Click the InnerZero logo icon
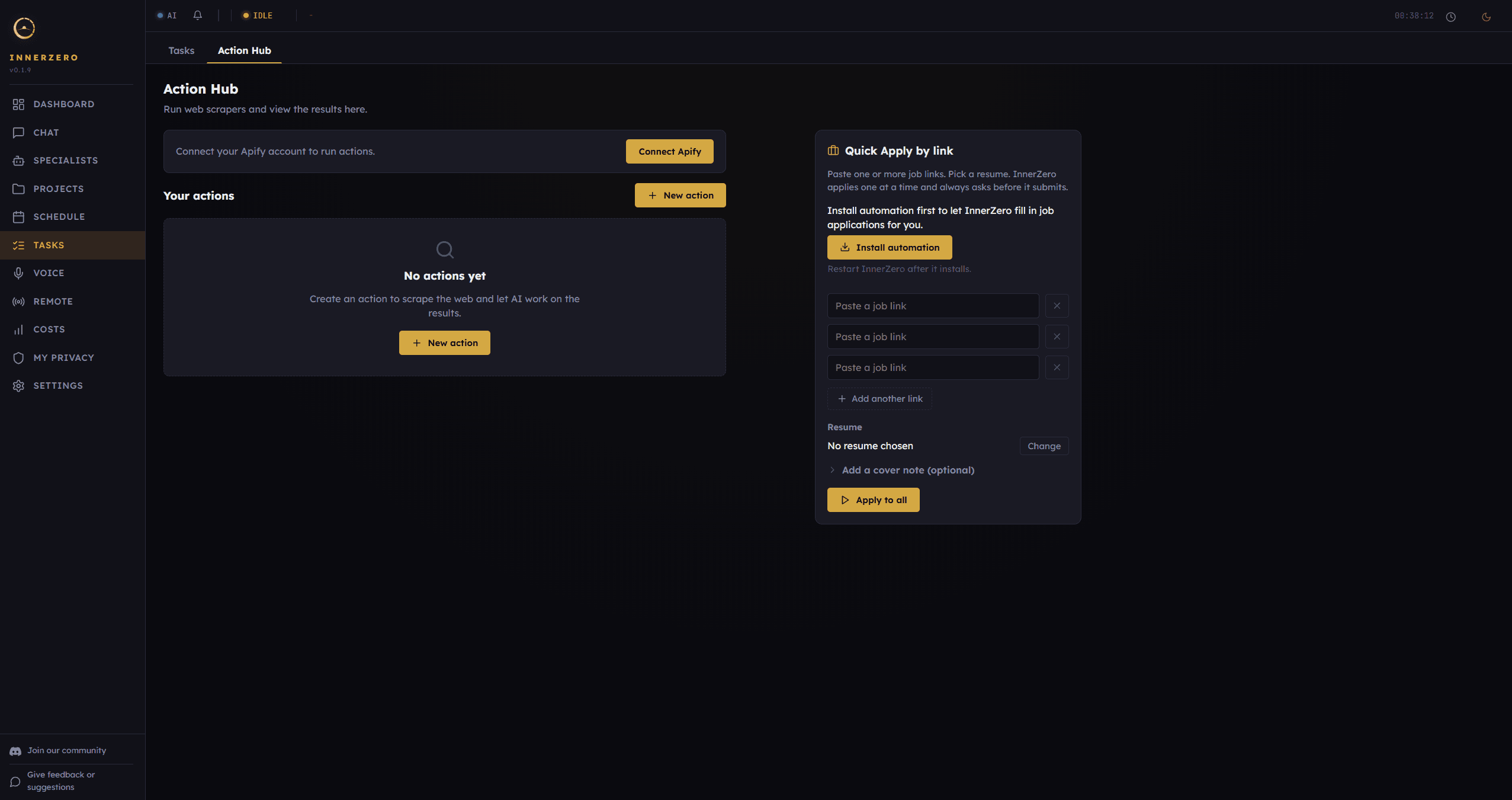This screenshot has width=1512, height=800. tap(24, 28)
